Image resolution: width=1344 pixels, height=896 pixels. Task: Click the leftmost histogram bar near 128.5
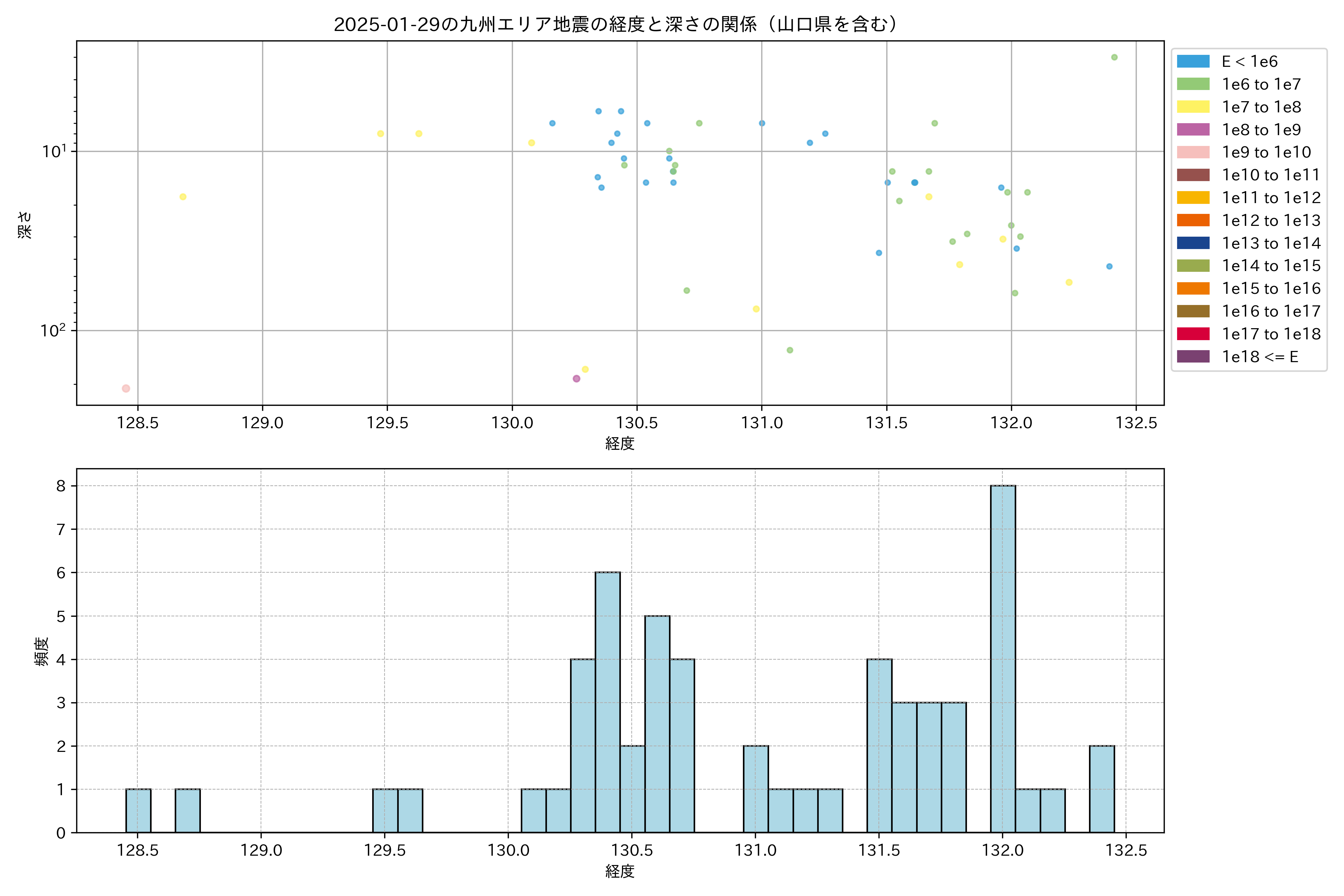138,810
